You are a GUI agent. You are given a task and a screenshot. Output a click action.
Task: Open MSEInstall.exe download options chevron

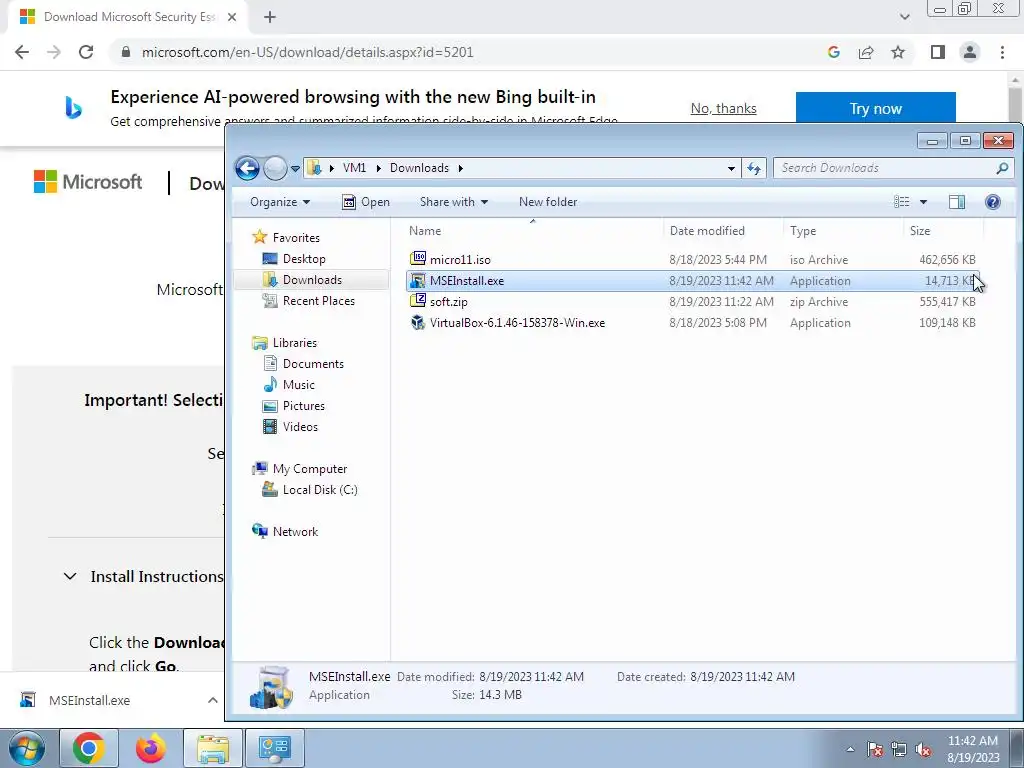[x=213, y=700]
